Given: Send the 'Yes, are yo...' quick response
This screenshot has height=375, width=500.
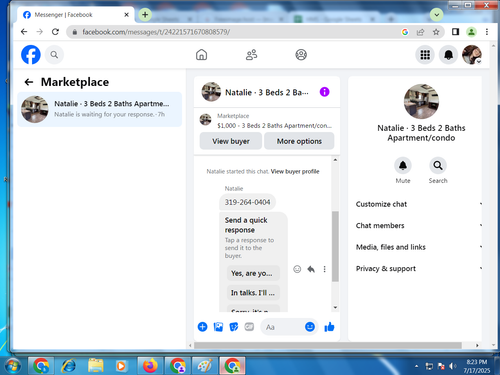Looking at the screenshot, I should pyautogui.click(x=253, y=273).
